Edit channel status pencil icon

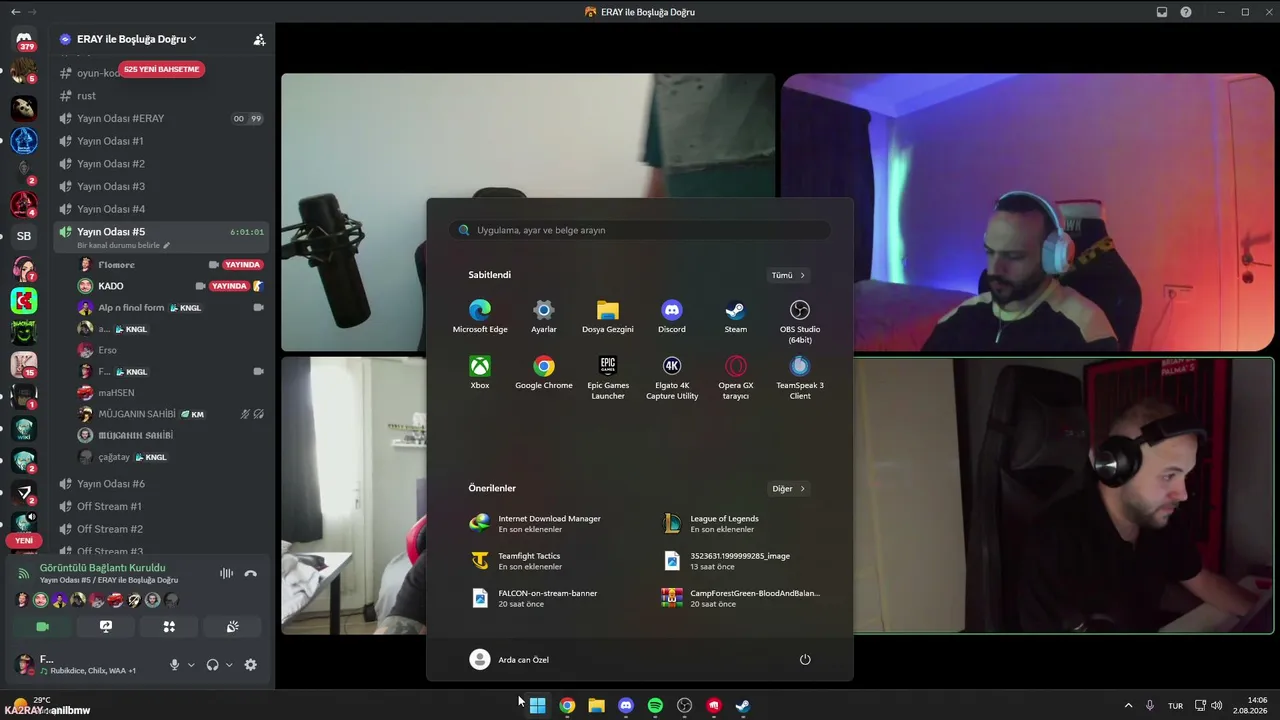(167, 246)
